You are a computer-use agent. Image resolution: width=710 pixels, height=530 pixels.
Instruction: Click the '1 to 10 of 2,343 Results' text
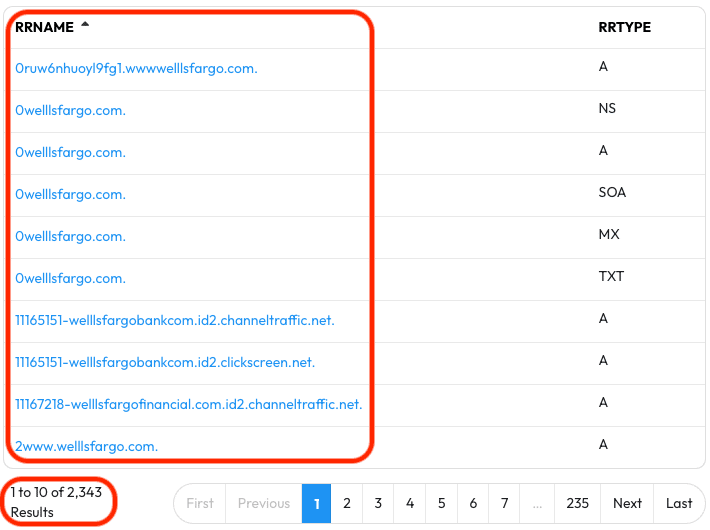[x=56, y=502]
